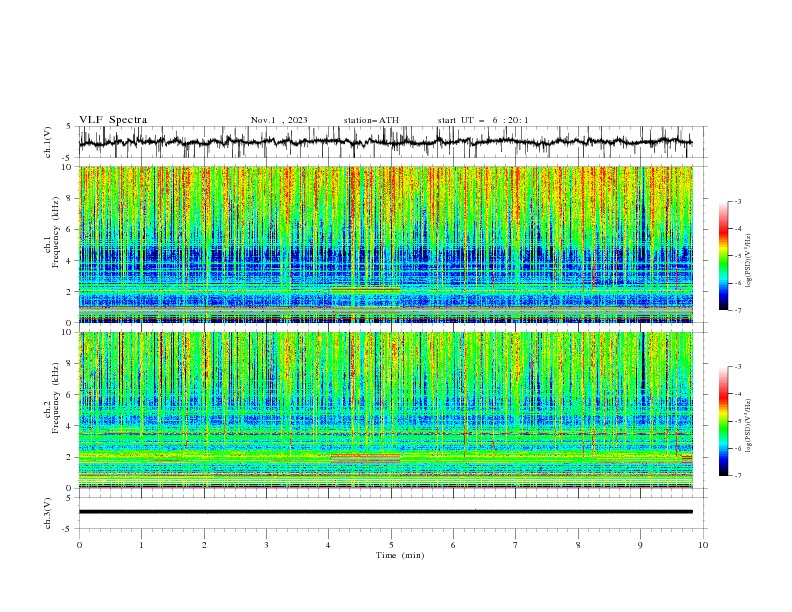792x612 pixels.
Task: Click the '-3' tick of the ch.2 colorbar
Action: pyautogui.click(x=737, y=367)
